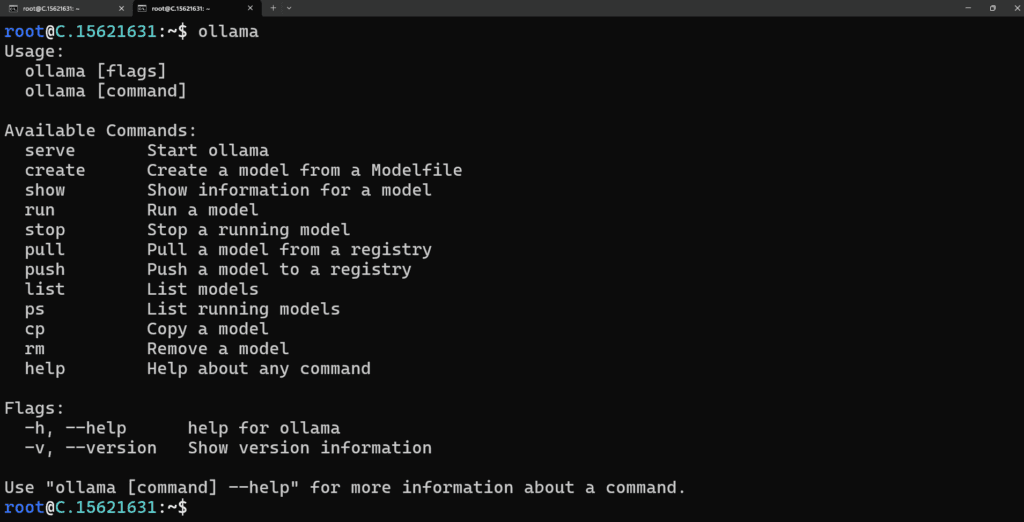Screen dimensions: 1024x522
Task: Select the active second terminal tab
Action: click(x=197, y=8)
